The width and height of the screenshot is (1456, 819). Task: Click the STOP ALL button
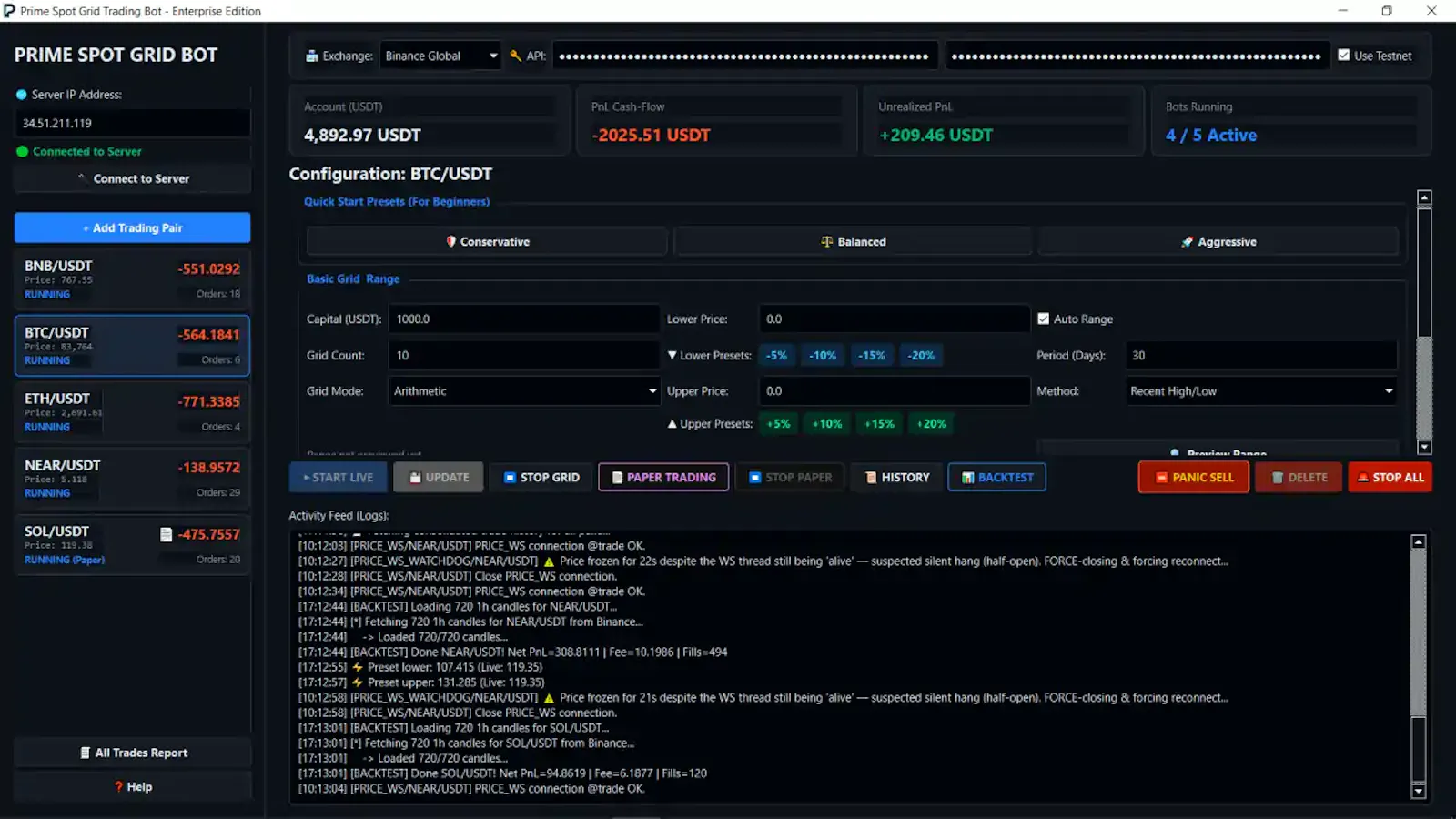1390,477
